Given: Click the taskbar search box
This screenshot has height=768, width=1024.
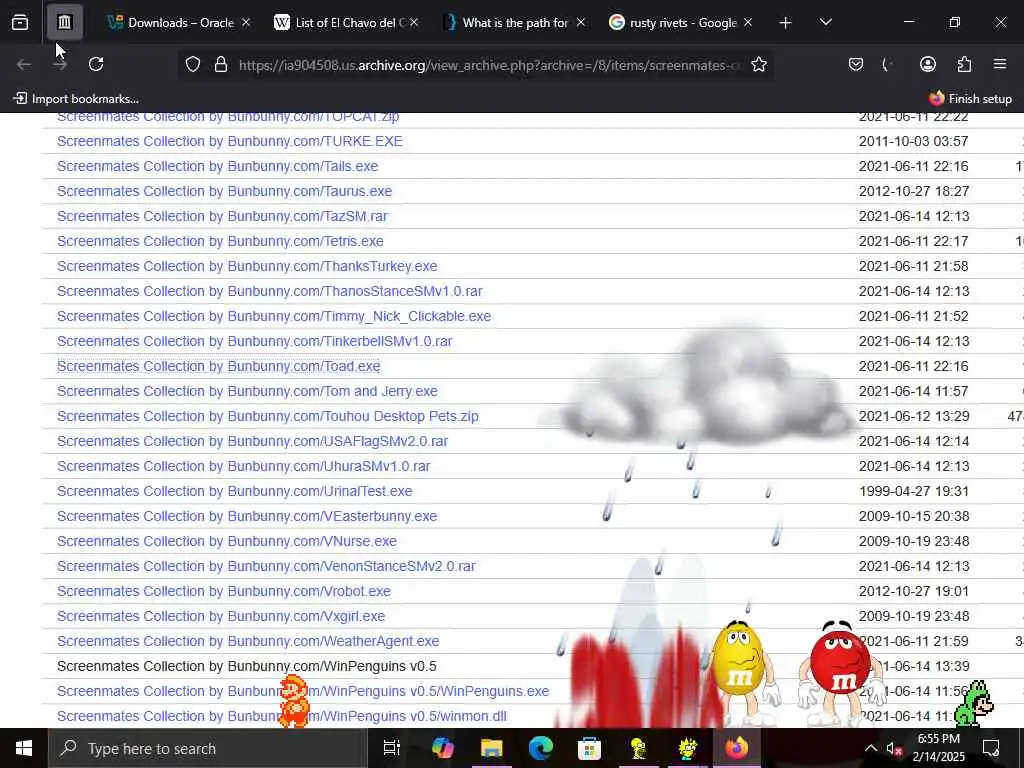Looking at the screenshot, I should click(x=208, y=748).
